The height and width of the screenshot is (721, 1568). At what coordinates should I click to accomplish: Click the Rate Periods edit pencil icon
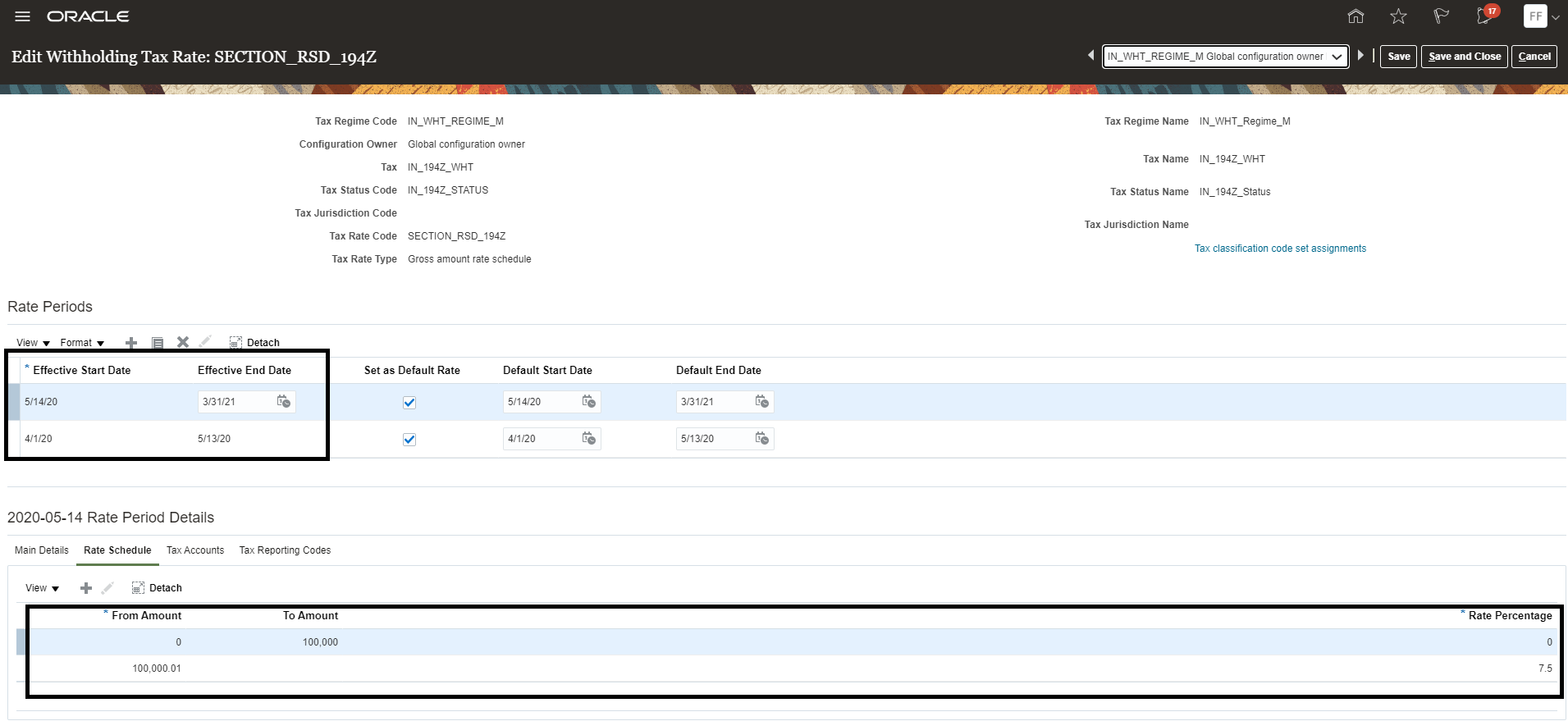click(x=206, y=341)
